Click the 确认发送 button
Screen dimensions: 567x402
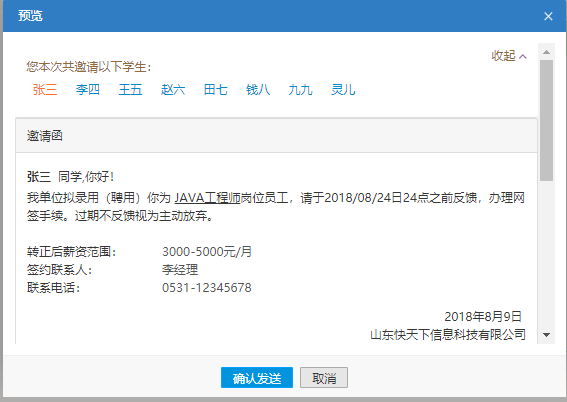click(257, 378)
